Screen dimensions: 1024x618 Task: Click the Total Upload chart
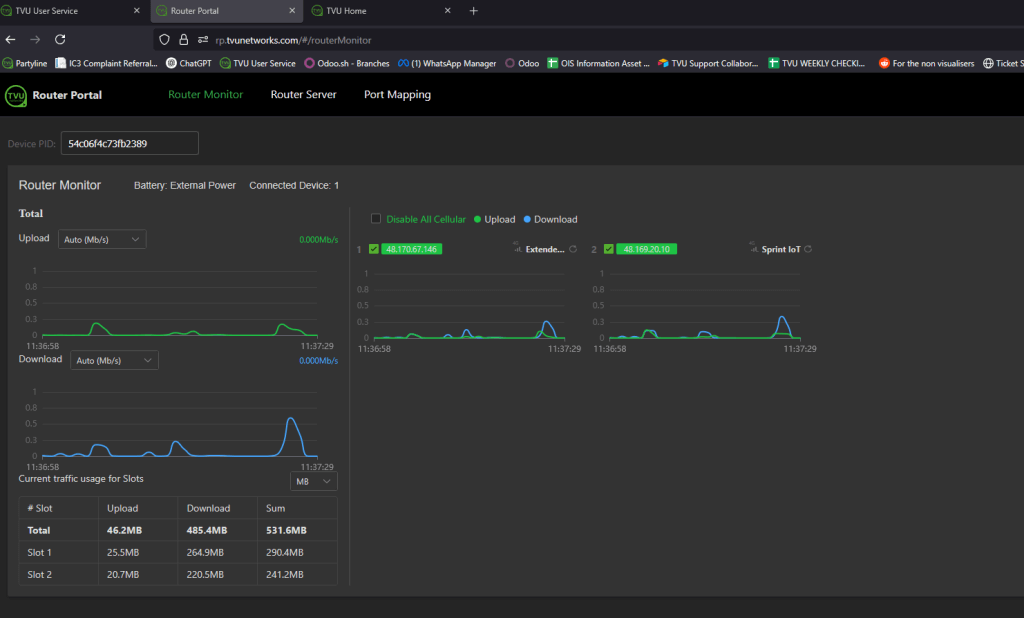[180, 304]
